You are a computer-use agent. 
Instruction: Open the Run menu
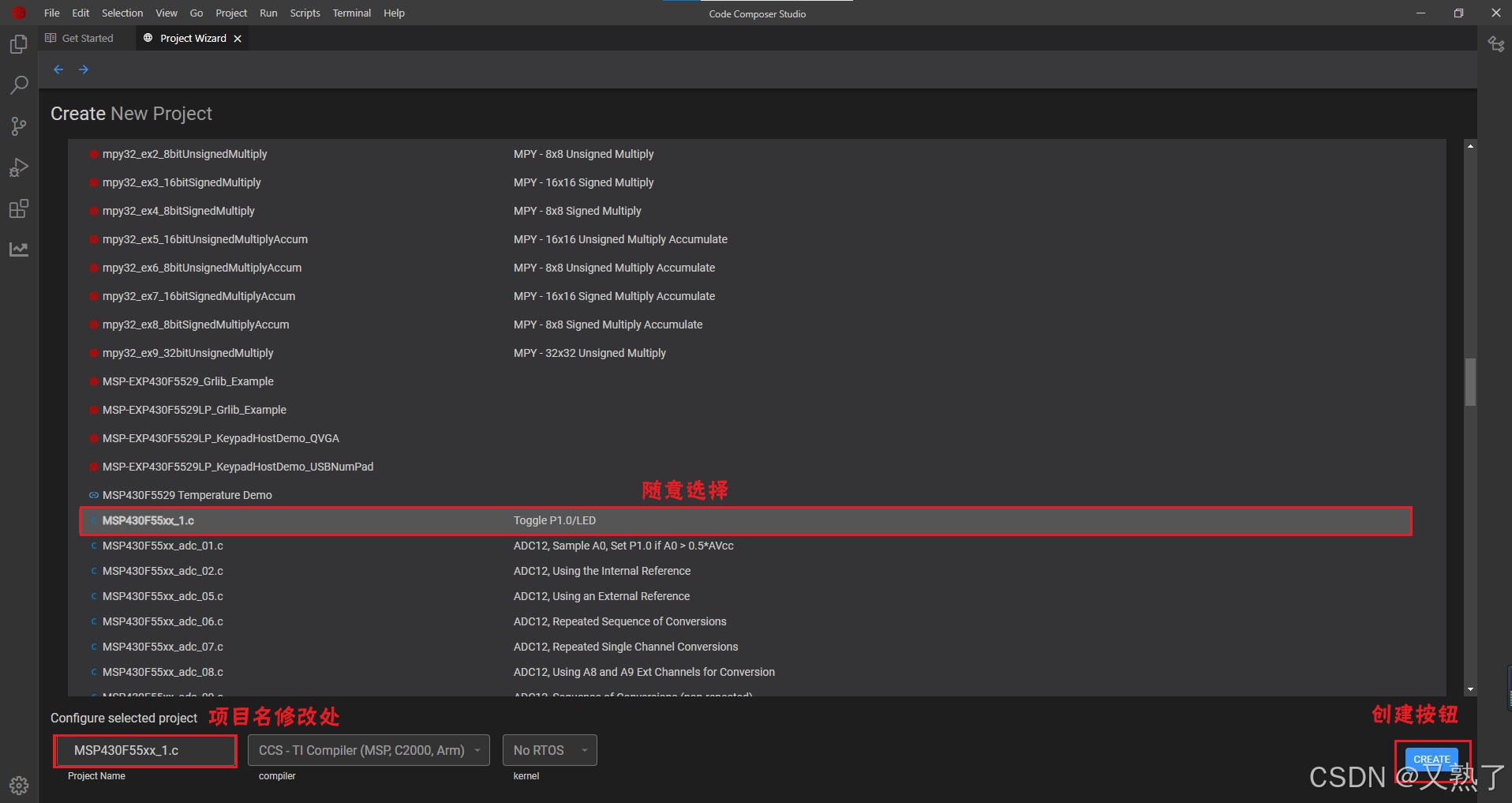pos(268,13)
